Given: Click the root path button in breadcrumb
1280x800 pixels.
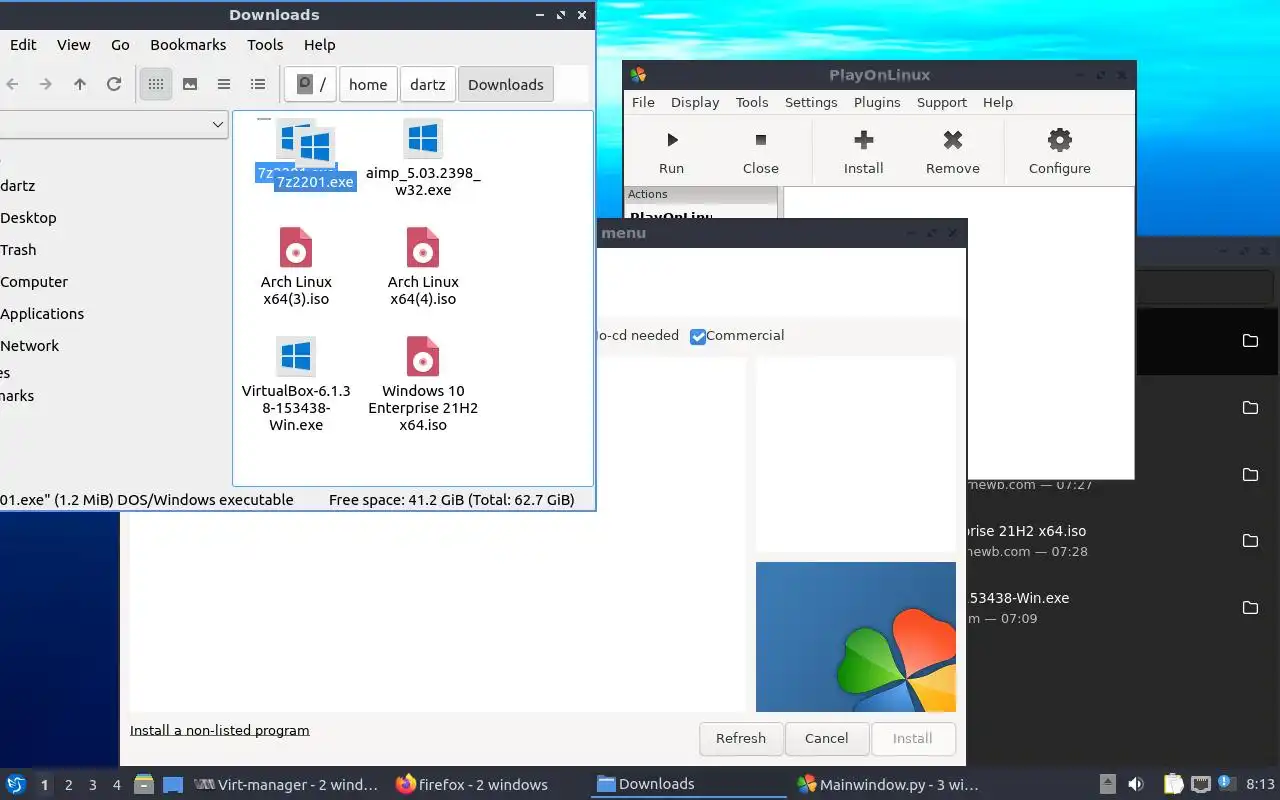Looking at the screenshot, I should pos(310,85).
